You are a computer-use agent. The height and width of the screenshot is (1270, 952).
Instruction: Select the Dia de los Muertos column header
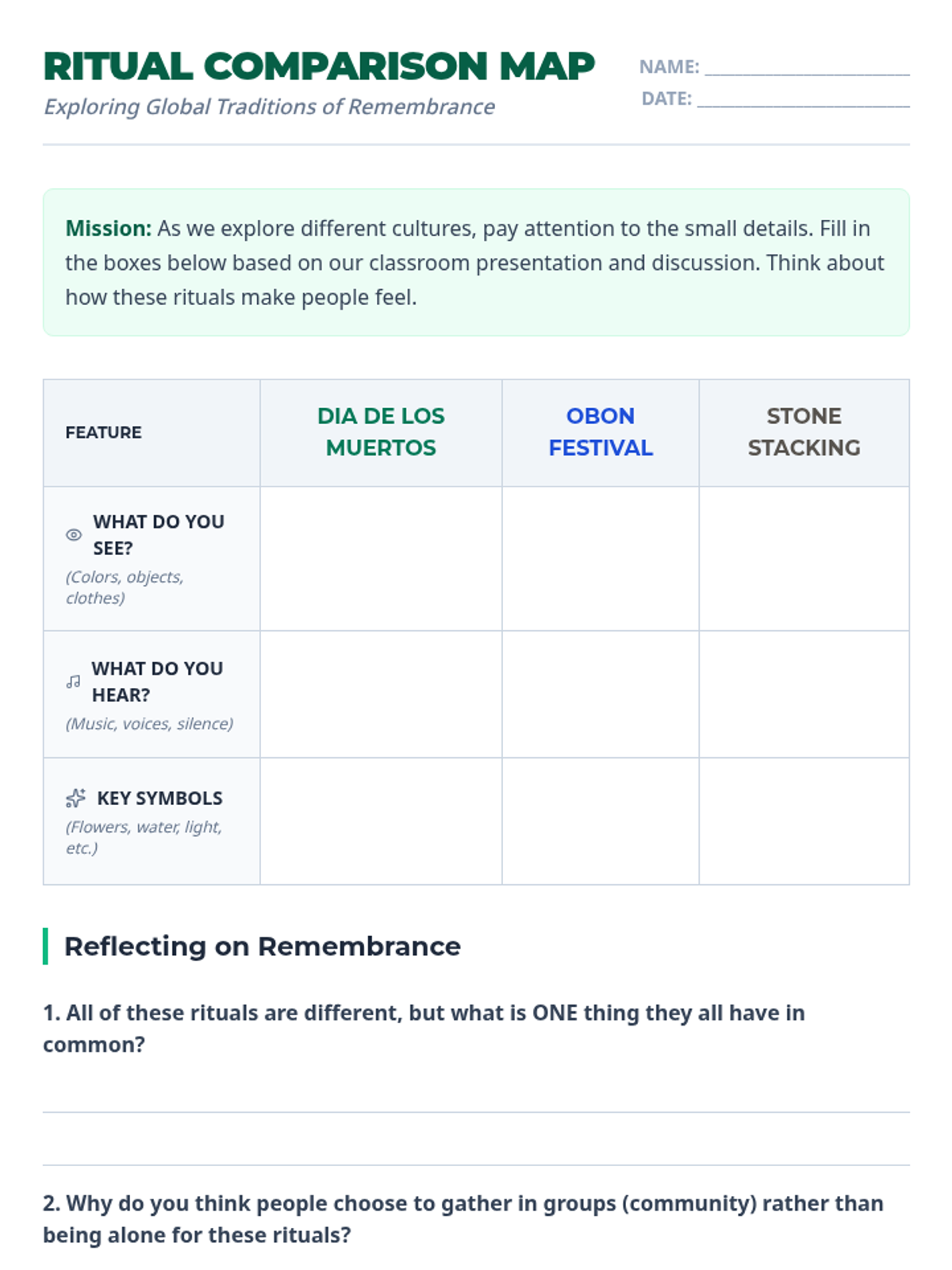click(x=381, y=433)
